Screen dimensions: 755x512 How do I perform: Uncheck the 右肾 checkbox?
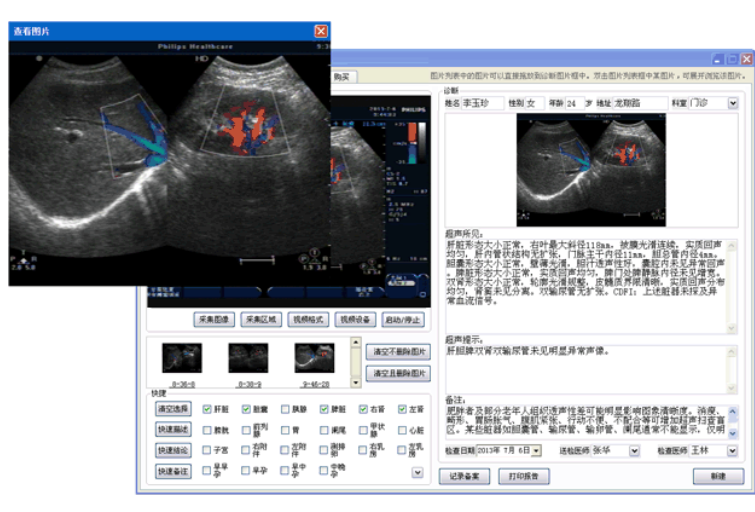pos(363,409)
